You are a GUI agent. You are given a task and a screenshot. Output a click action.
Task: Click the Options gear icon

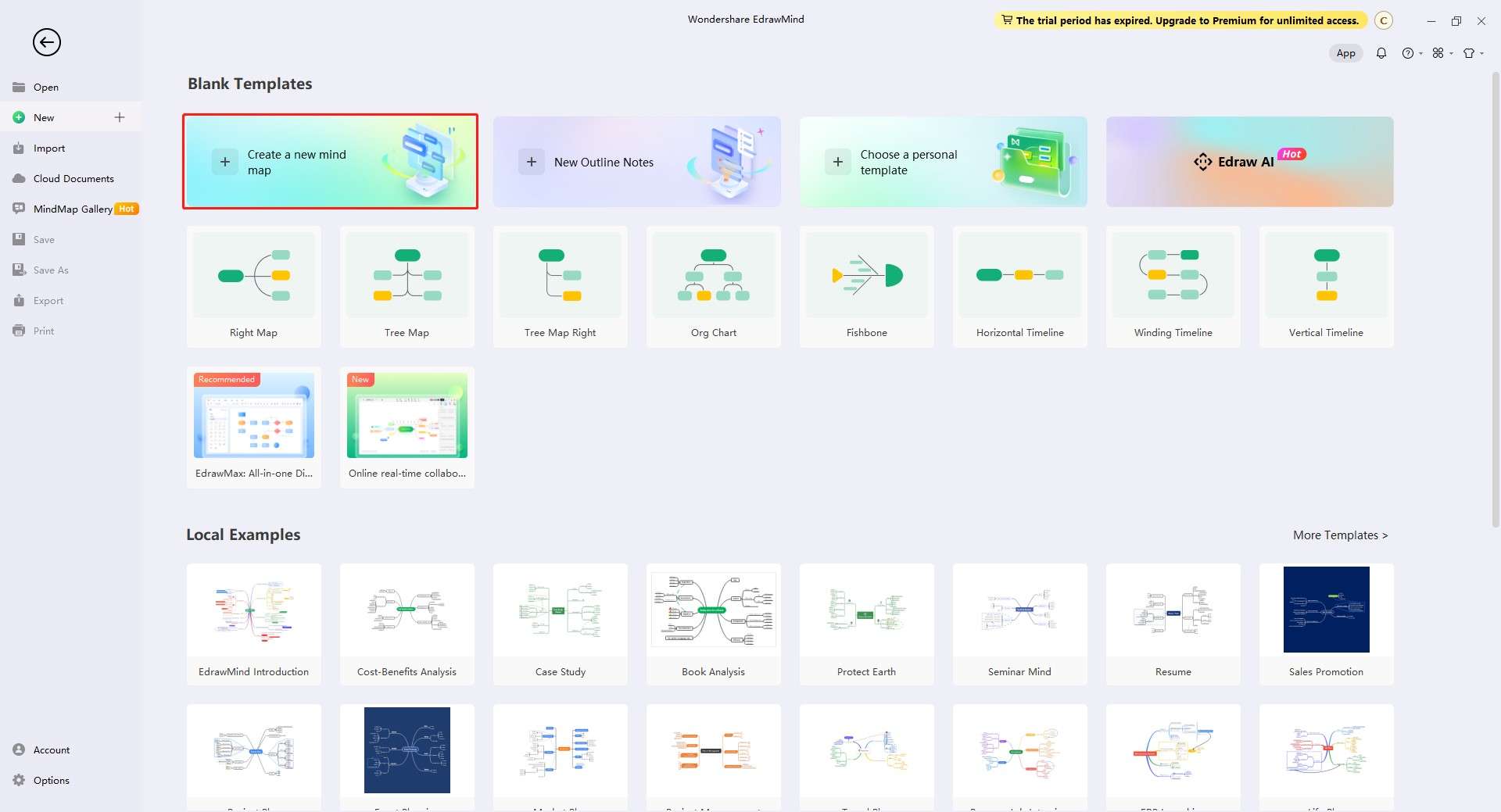click(x=19, y=780)
